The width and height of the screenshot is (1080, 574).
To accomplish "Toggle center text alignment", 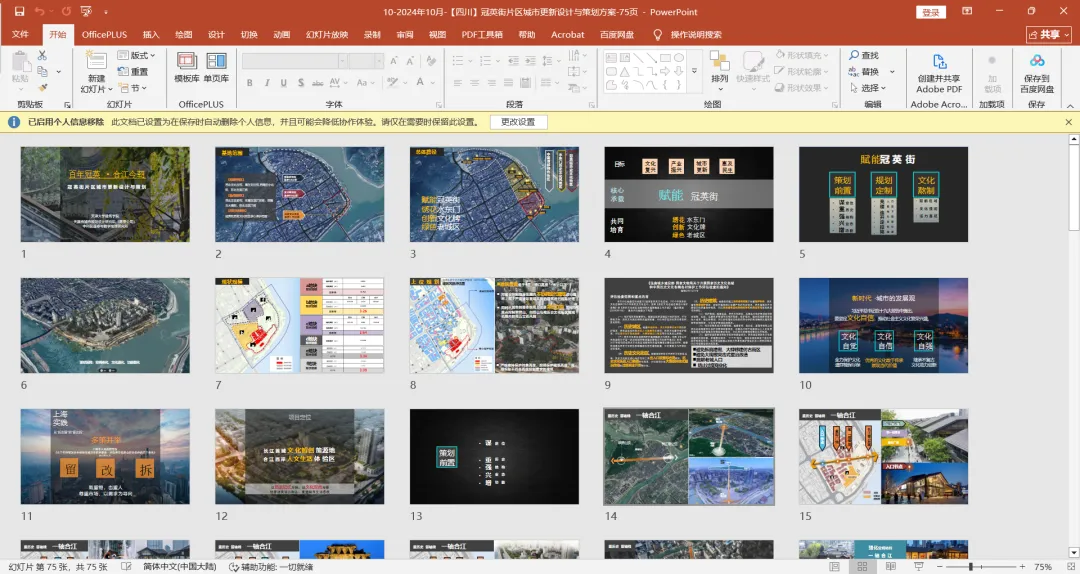I will point(475,83).
